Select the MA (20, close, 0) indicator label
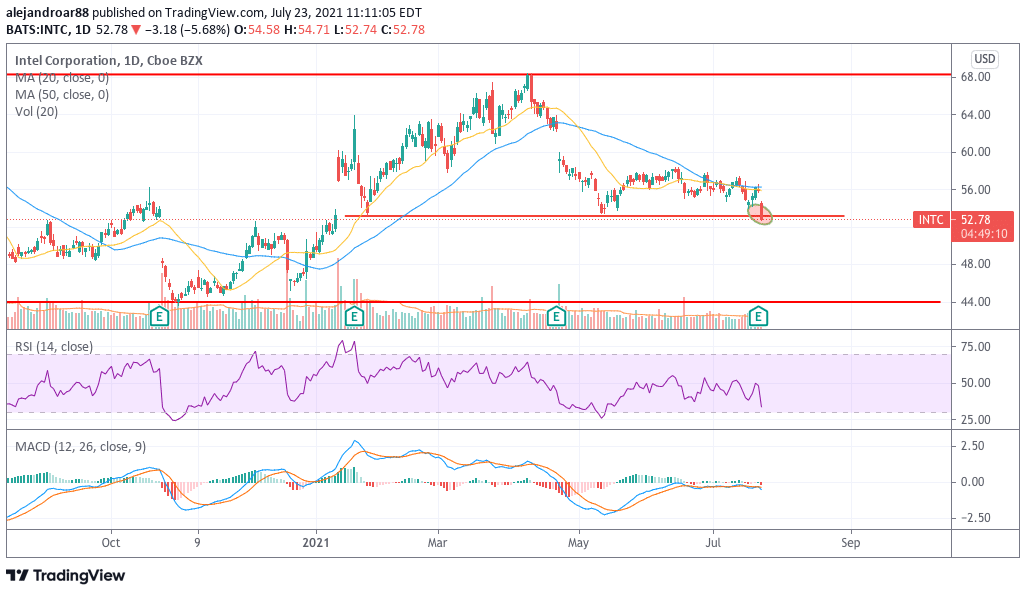Image resolution: width=1026 pixels, height=594 pixels. click(x=62, y=78)
